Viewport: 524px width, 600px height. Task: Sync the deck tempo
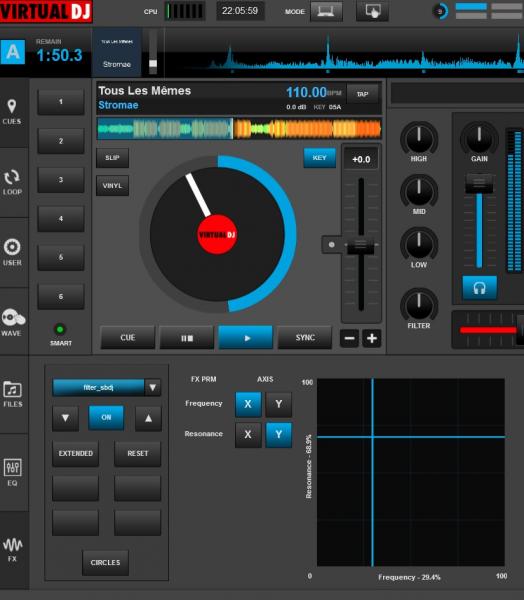tap(305, 338)
